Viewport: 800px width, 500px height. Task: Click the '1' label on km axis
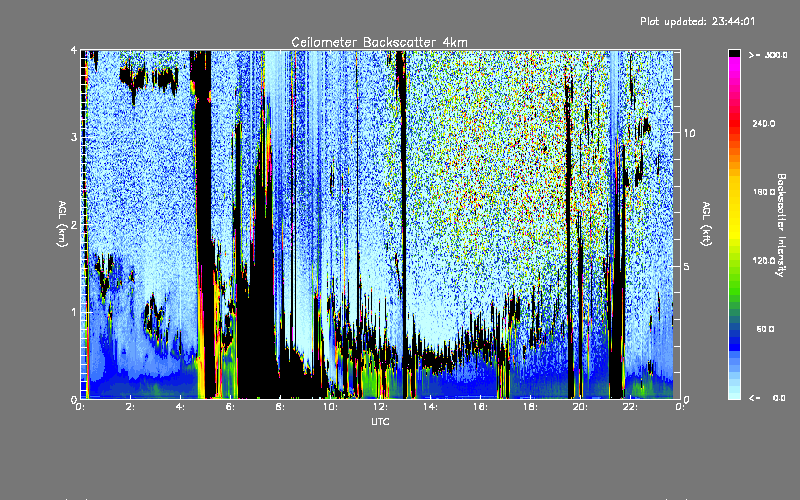[74, 312]
